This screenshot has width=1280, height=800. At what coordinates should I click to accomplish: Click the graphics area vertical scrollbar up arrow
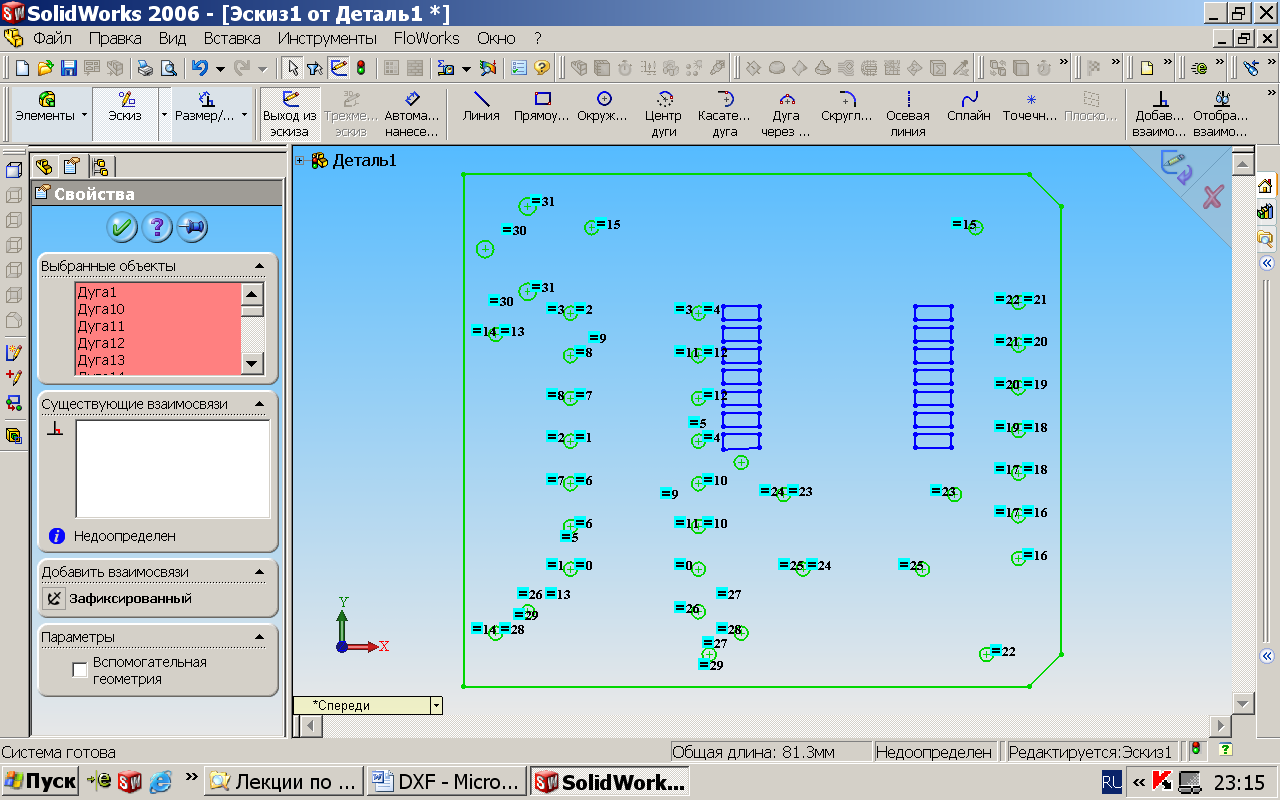pyautogui.click(x=1243, y=164)
